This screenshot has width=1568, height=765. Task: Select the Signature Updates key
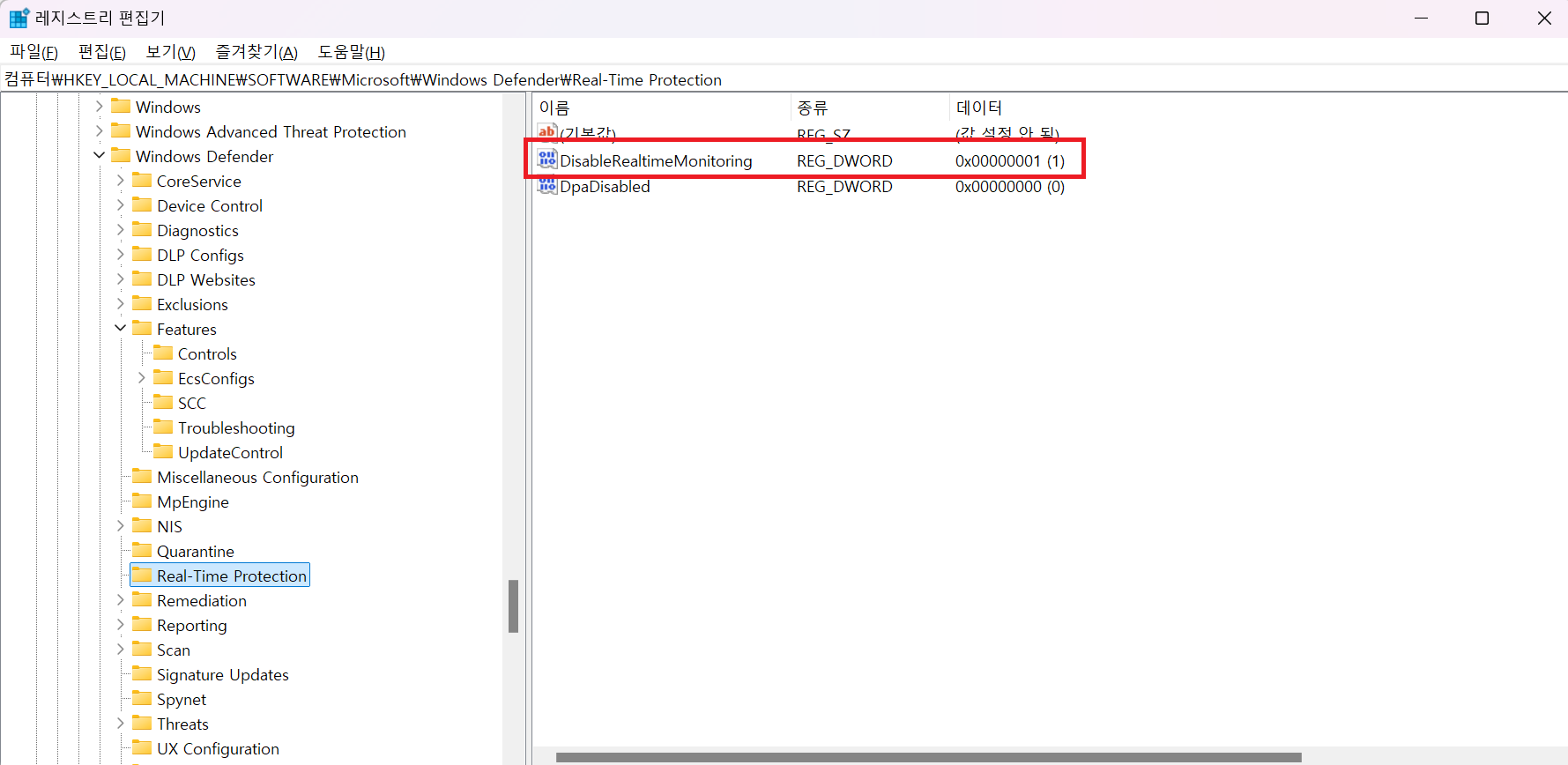click(x=223, y=674)
